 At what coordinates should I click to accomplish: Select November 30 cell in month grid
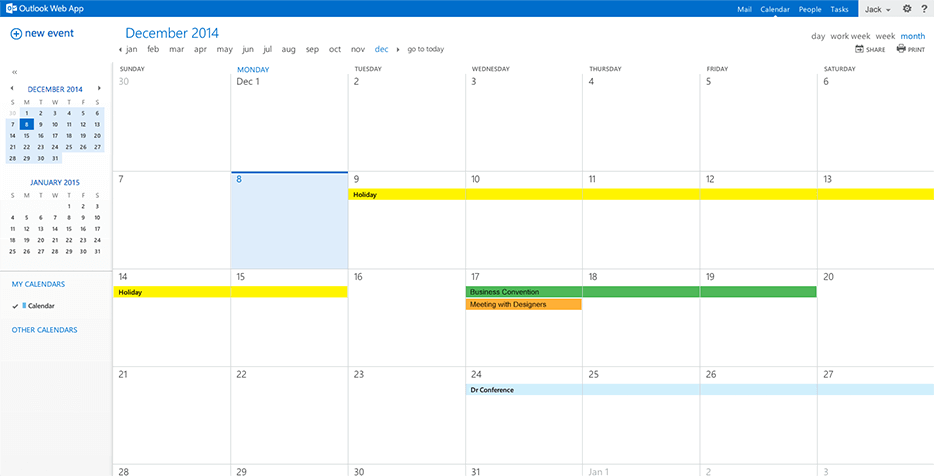[172, 123]
